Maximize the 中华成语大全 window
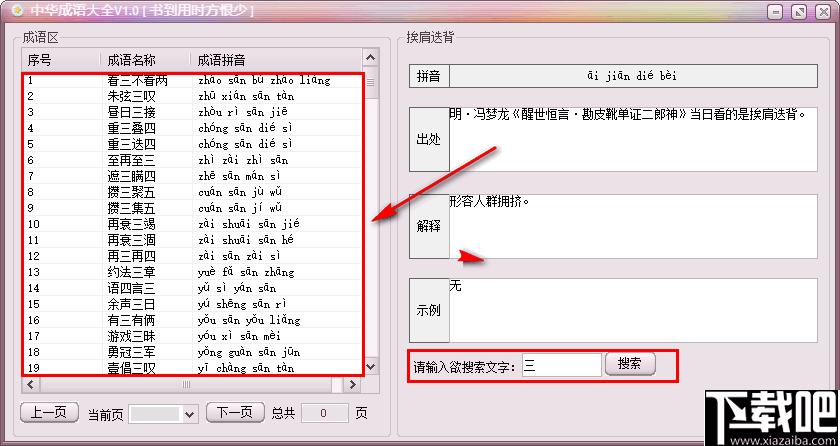The width and height of the screenshot is (840, 446). pyautogui.click(x=799, y=12)
